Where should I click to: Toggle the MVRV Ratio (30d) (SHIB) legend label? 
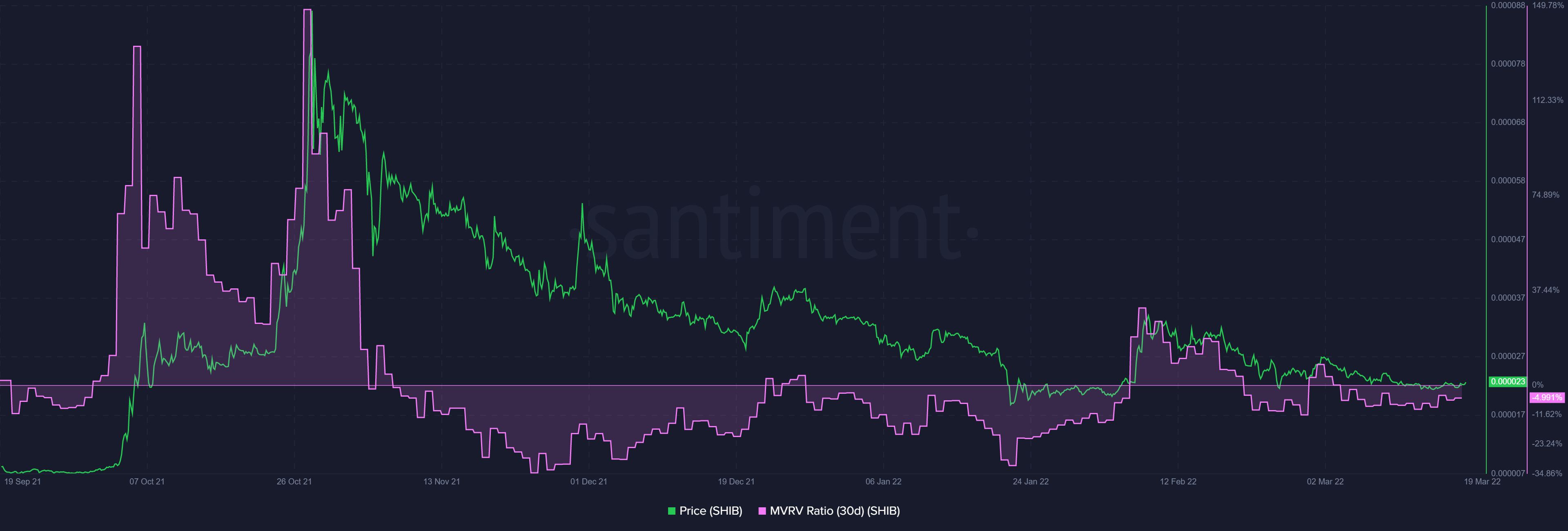click(835, 511)
